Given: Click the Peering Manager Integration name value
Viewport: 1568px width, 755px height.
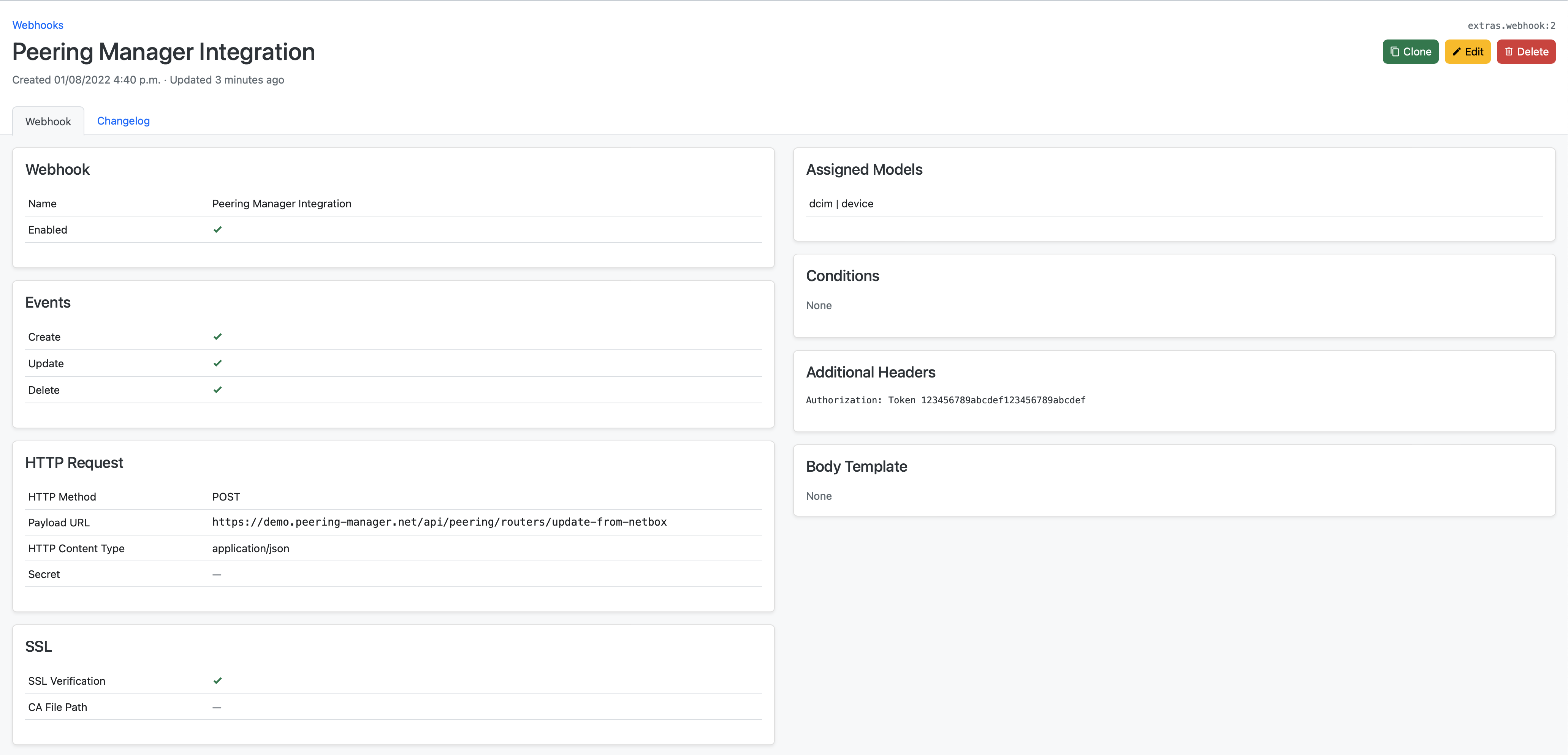Looking at the screenshot, I should 282,203.
